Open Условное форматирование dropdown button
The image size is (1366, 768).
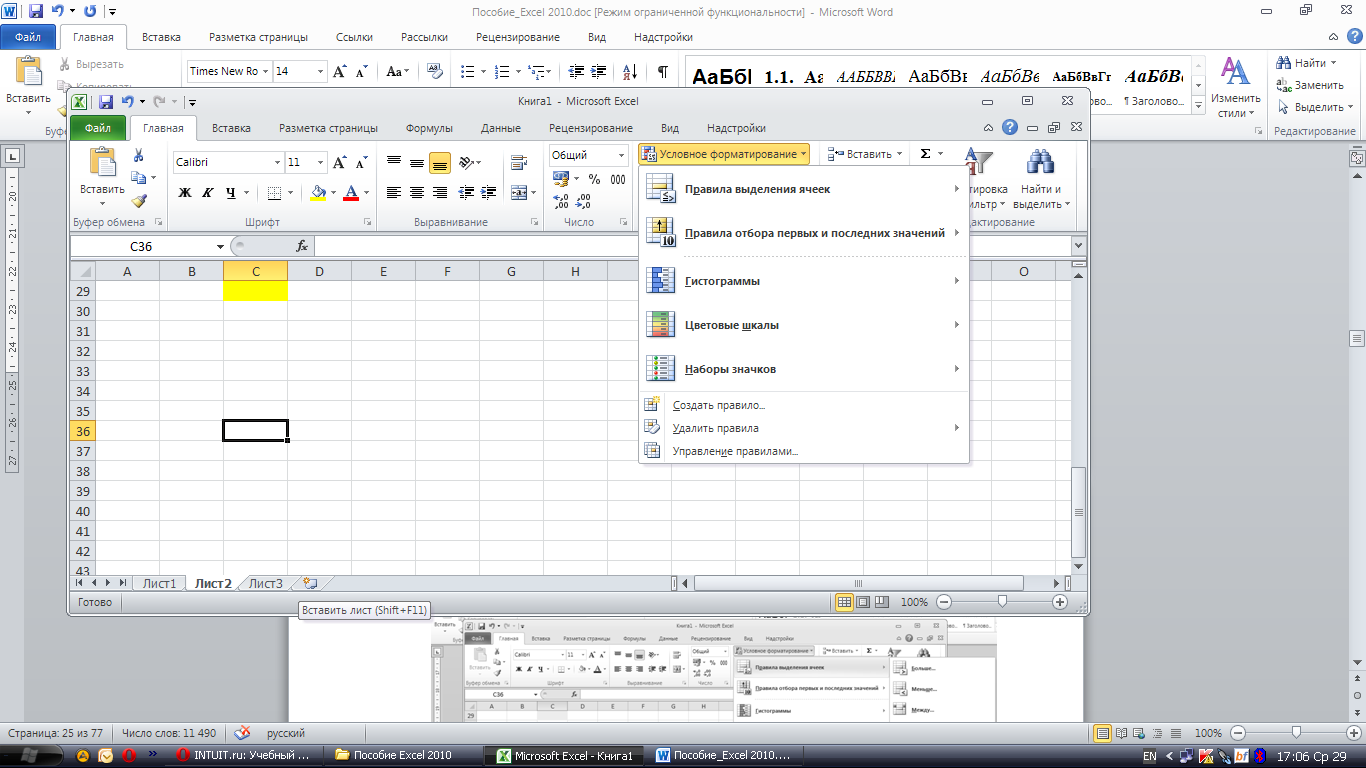pyautogui.click(x=724, y=154)
